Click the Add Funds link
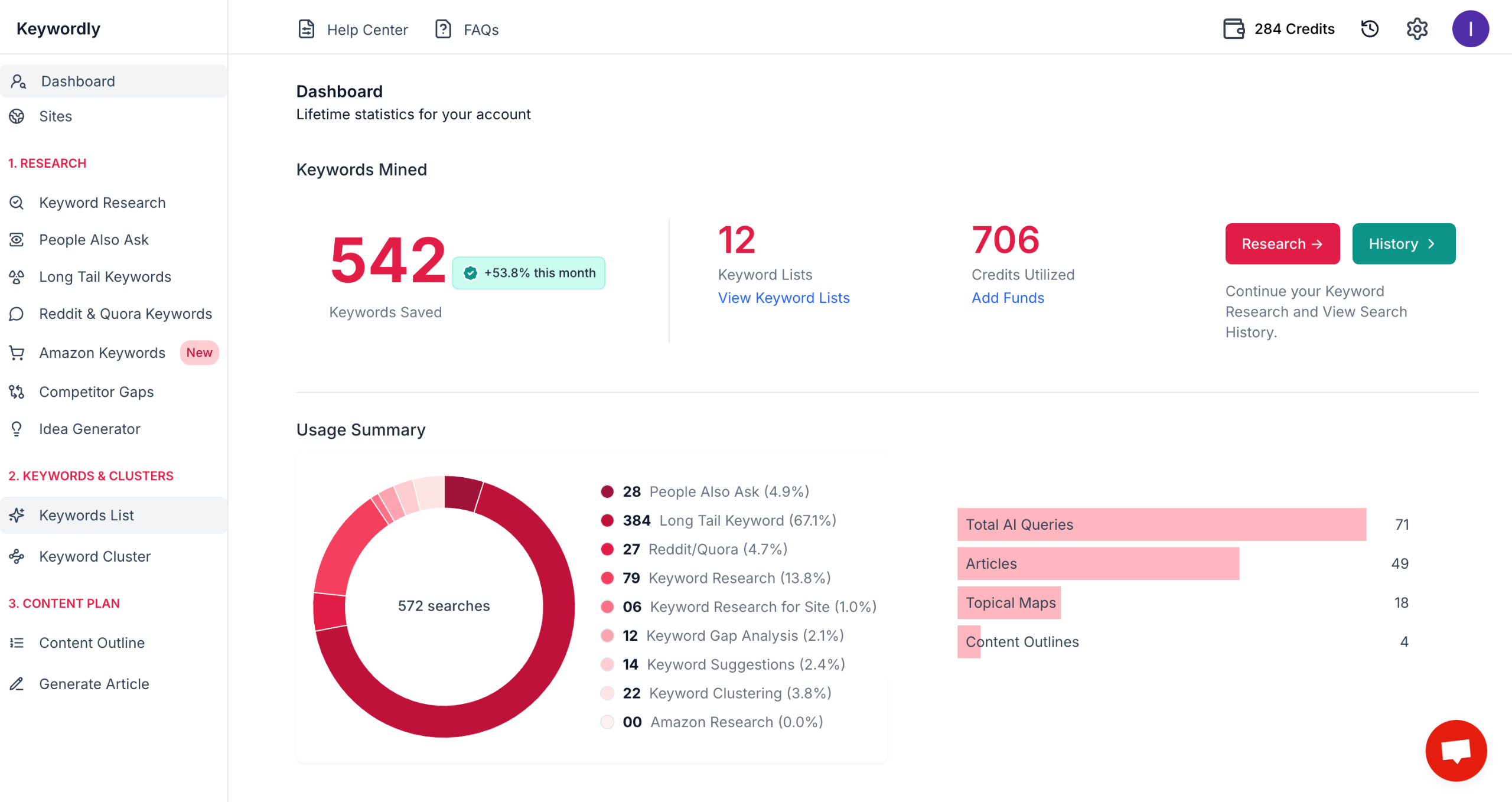The width and height of the screenshot is (1512, 802). [1008, 298]
